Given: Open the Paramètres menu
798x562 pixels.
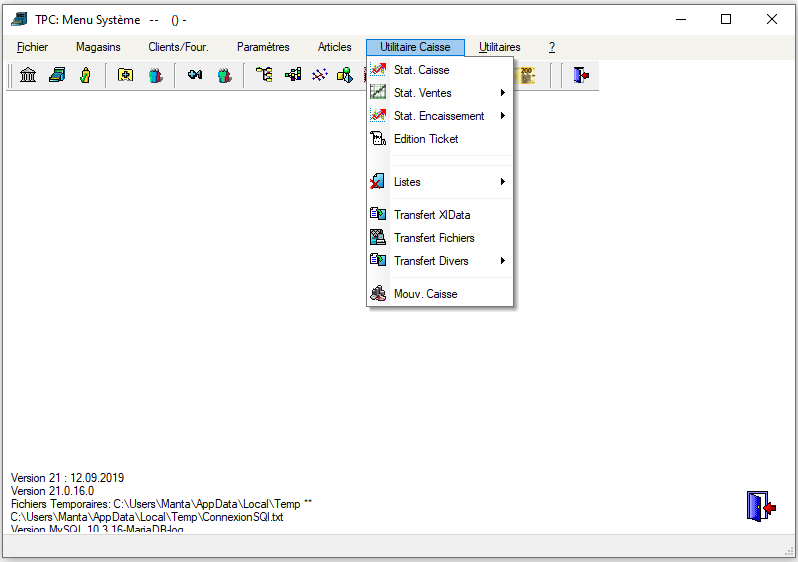Looking at the screenshot, I should click(263, 47).
